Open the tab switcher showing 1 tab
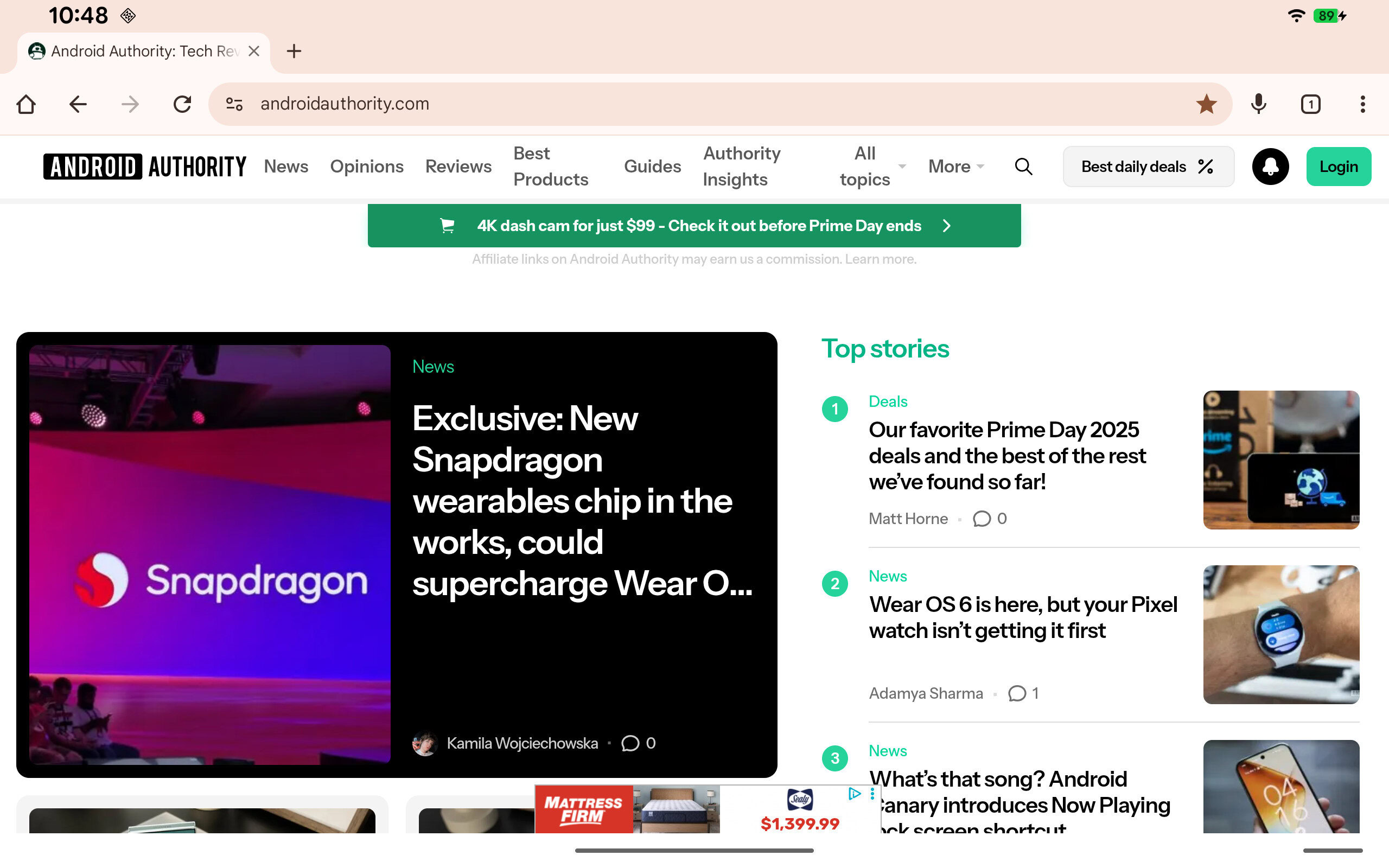This screenshot has width=1389, height=868. tap(1310, 104)
